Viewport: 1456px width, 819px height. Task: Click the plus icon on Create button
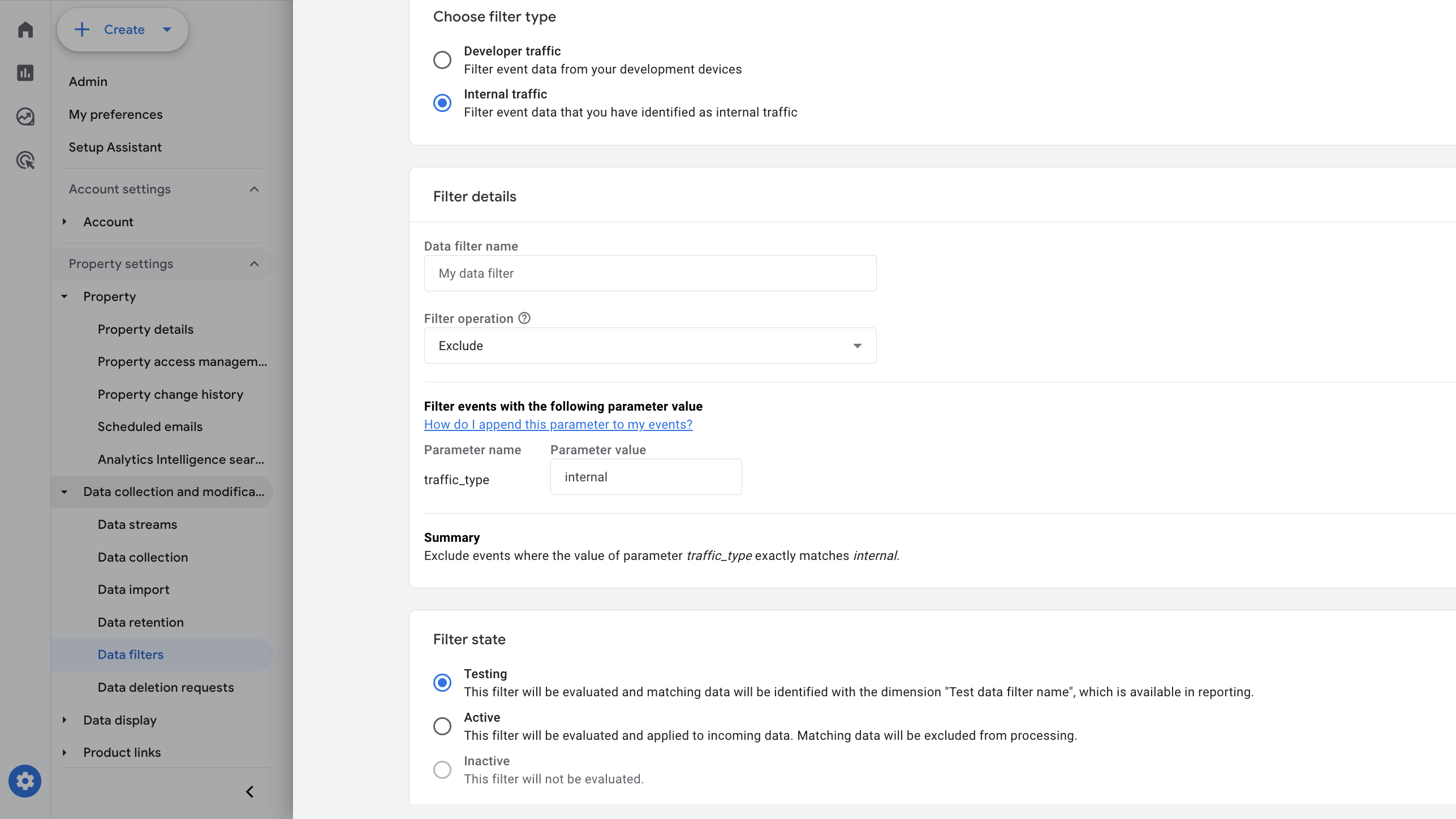click(82, 29)
